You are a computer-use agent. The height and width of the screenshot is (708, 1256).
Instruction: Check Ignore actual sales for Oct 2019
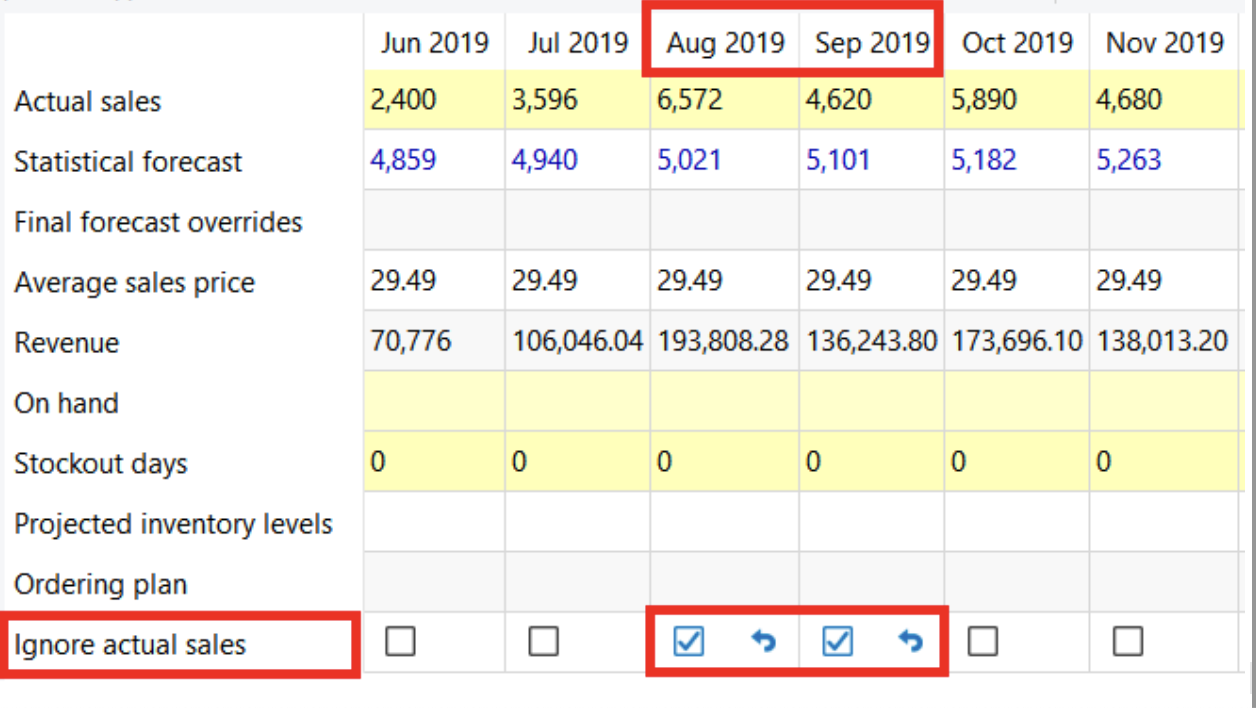982,641
